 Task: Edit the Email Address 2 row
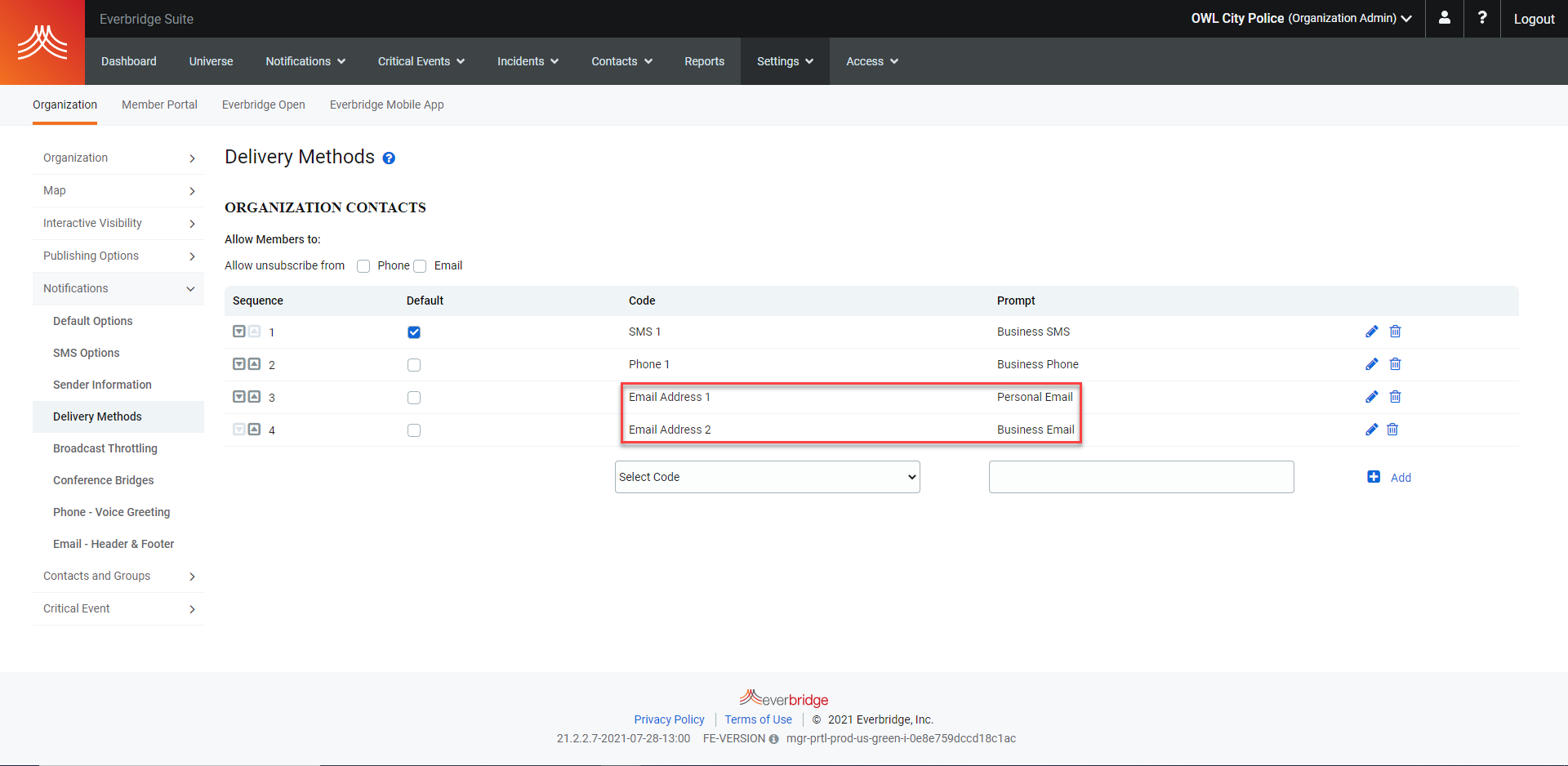1371,430
